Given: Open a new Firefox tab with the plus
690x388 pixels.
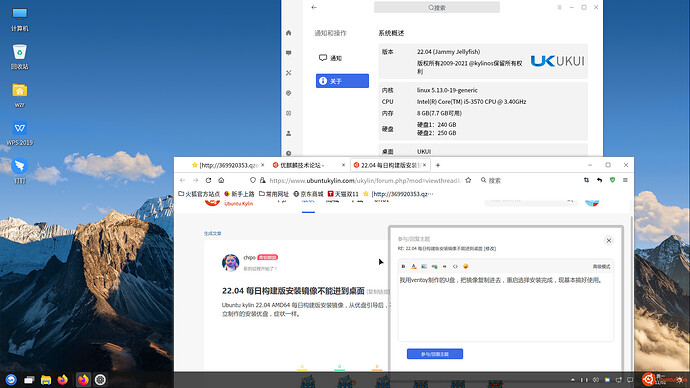Looking at the screenshot, I should [x=437, y=165].
